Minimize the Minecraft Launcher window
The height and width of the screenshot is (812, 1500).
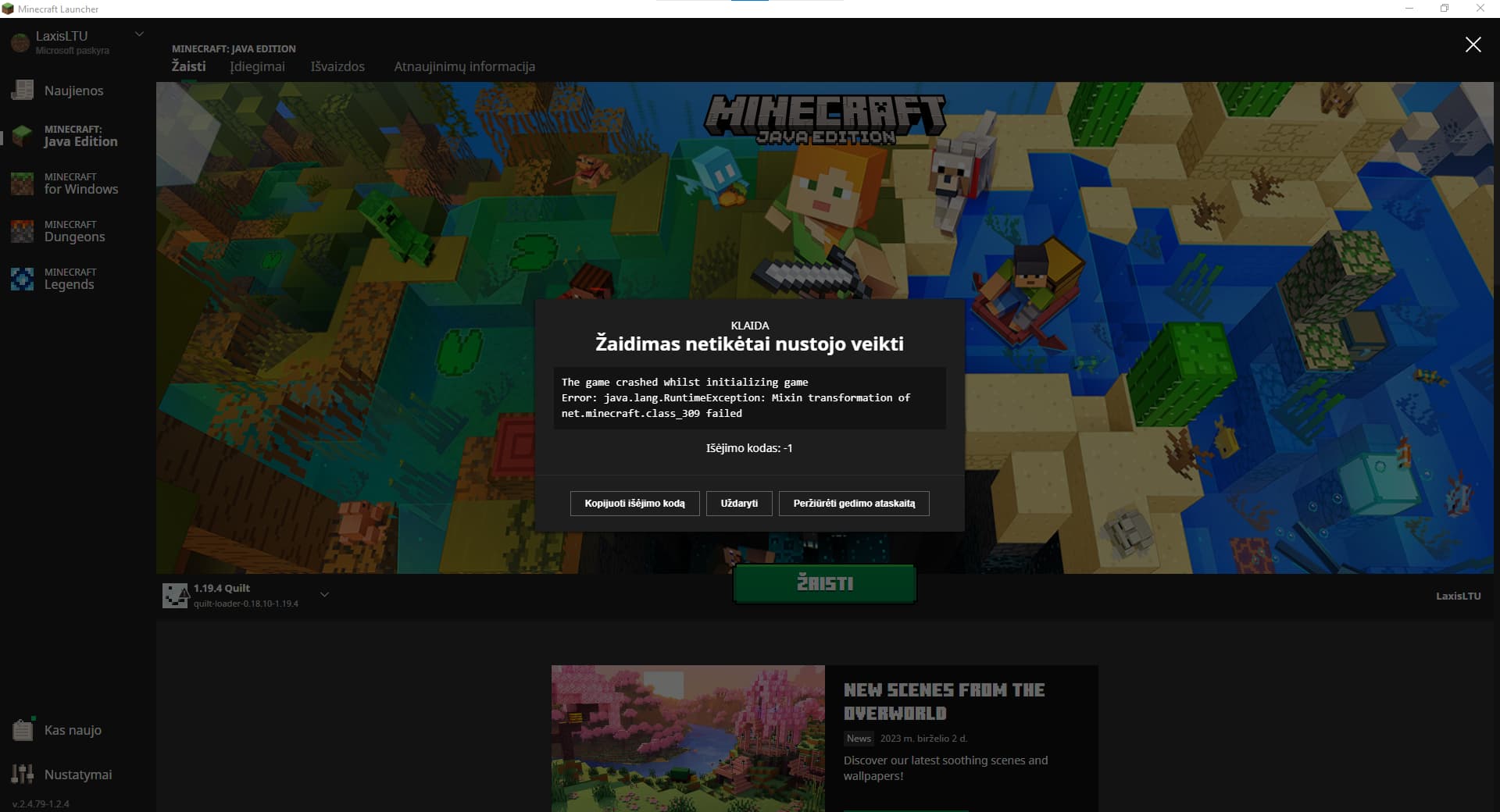click(1409, 9)
